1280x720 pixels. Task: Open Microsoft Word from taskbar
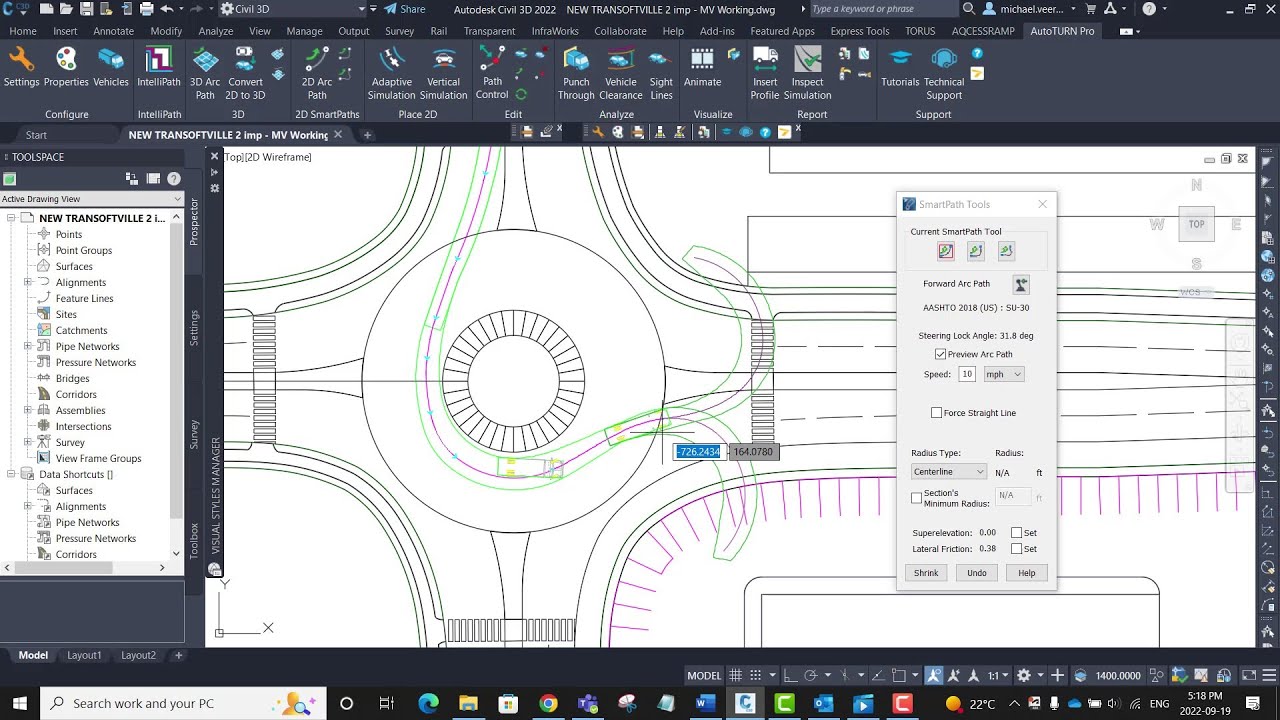pyautogui.click(x=706, y=703)
